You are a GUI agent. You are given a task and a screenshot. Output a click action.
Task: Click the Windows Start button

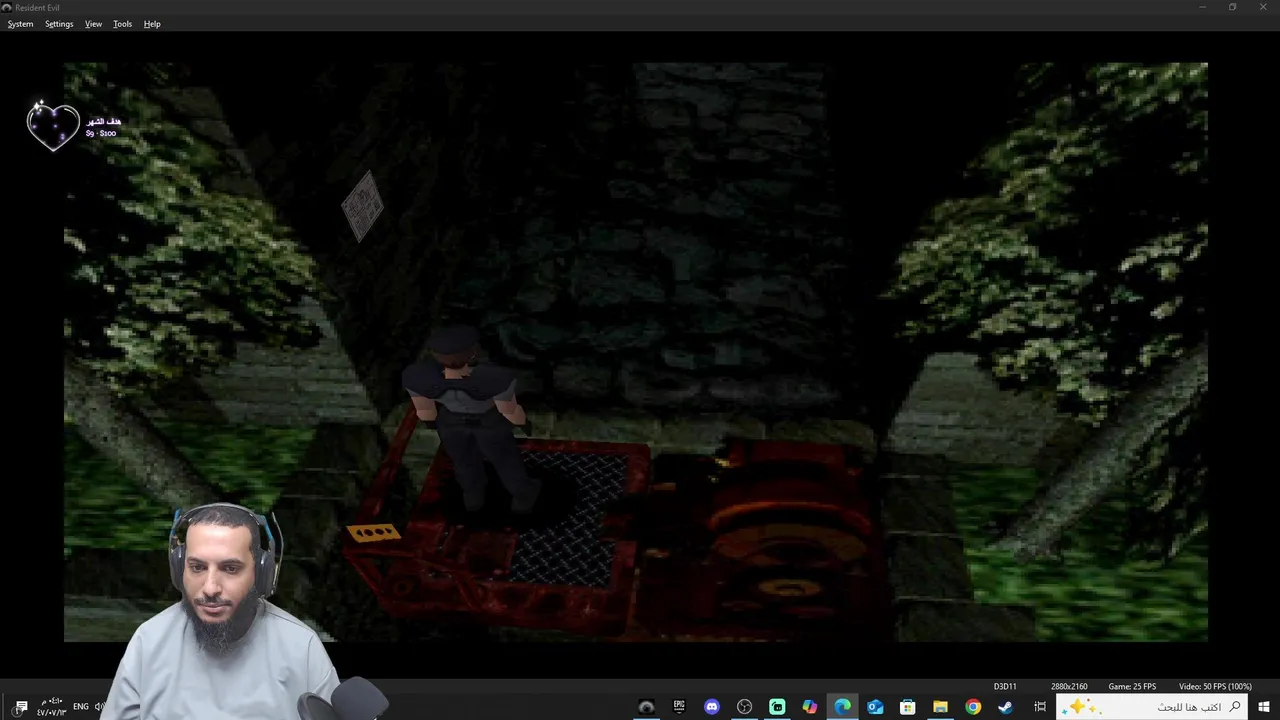(1265, 707)
